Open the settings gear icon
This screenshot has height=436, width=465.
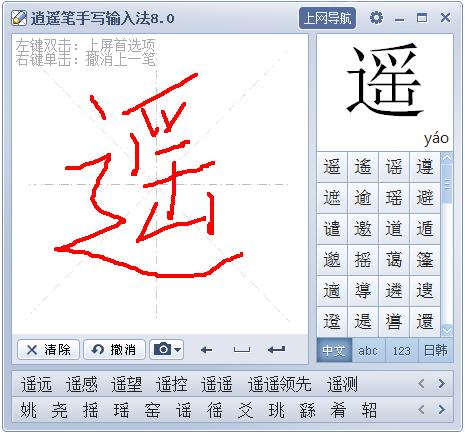(x=376, y=18)
